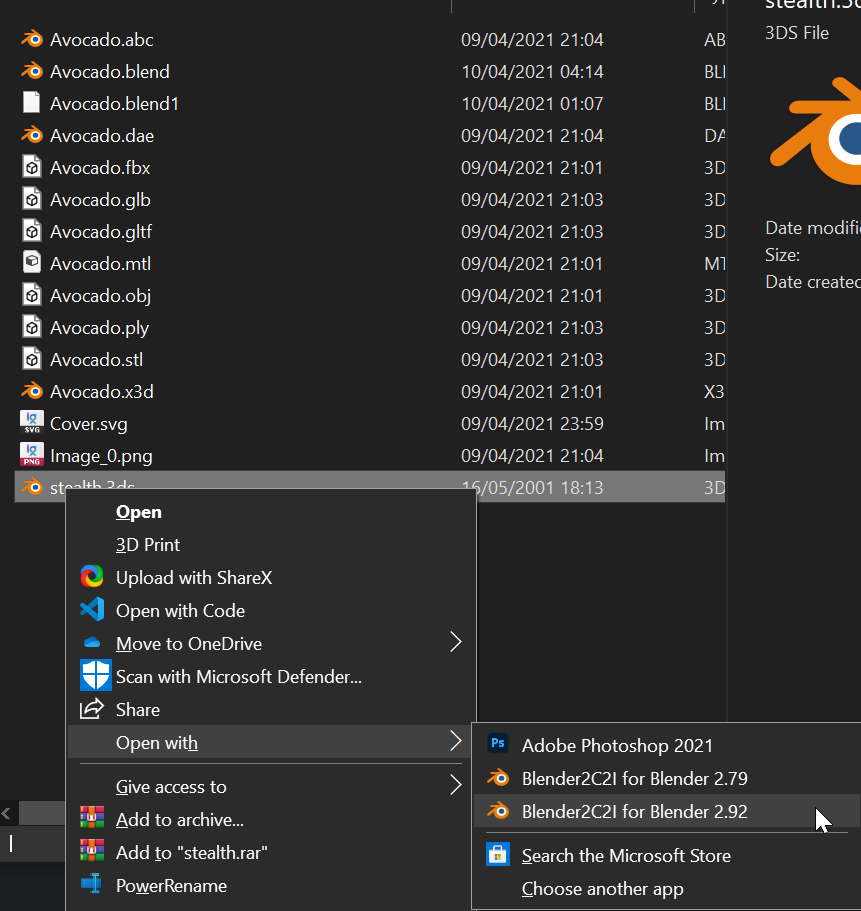This screenshot has width=861, height=911.
Task: Select the Cover.svg file name
Action: tap(89, 424)
